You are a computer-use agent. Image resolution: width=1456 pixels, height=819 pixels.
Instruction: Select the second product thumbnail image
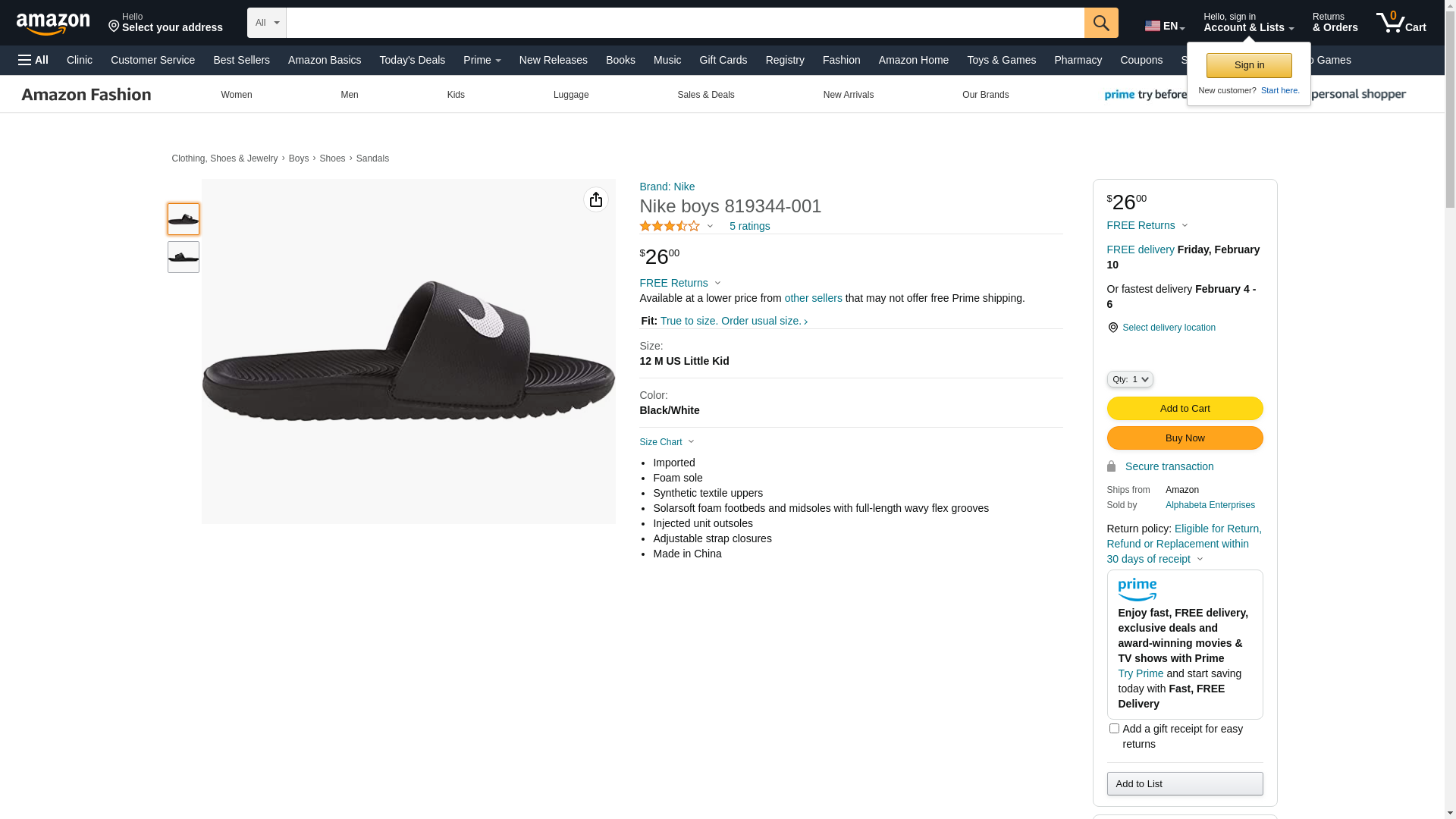184,257
